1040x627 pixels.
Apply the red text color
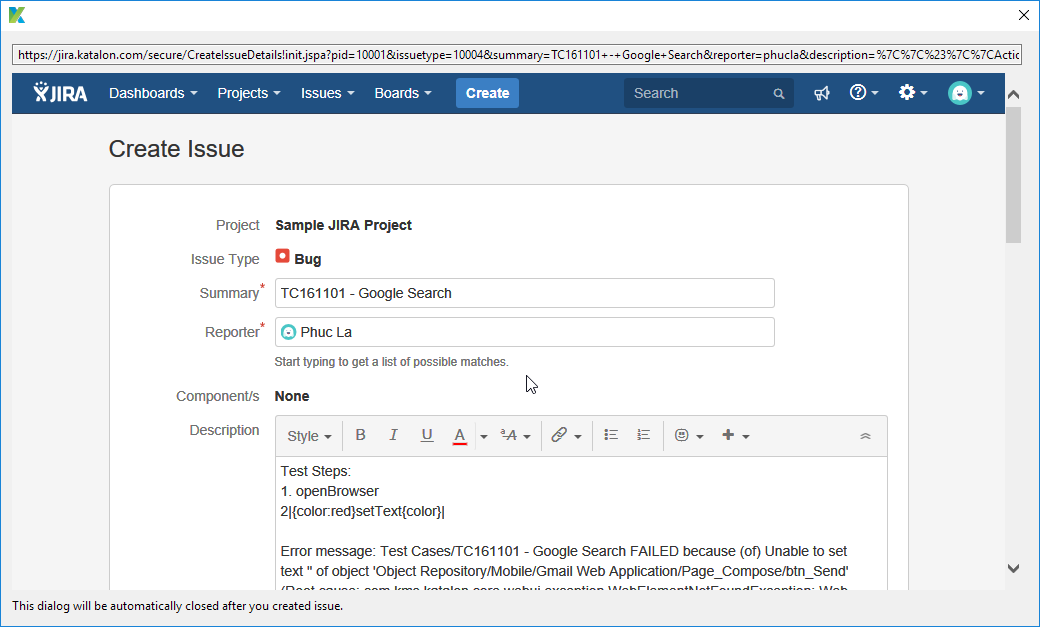point(460,436)
